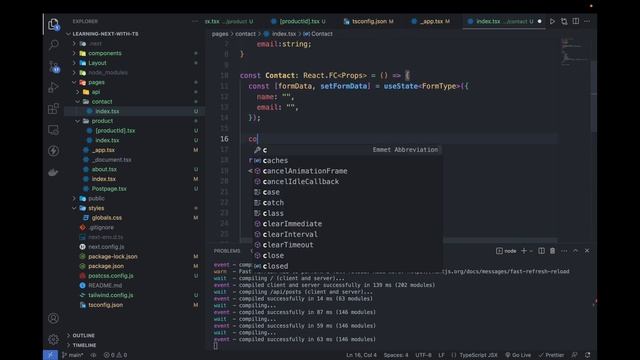Image resolution: width=640 pixels, height=360 pixels.
Task: Open globals.css in the explorer
Action: point(107,218)
